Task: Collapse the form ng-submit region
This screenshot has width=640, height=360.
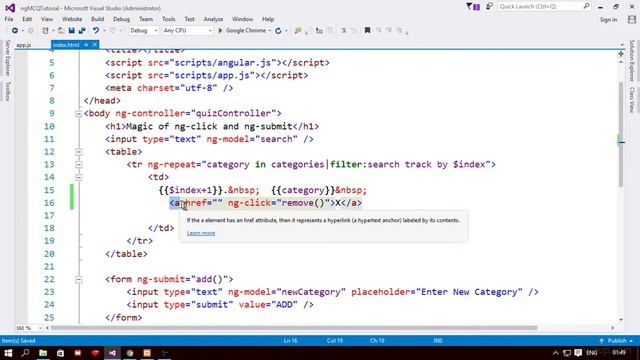Action: pyautogui.click(x=79, y=279)
